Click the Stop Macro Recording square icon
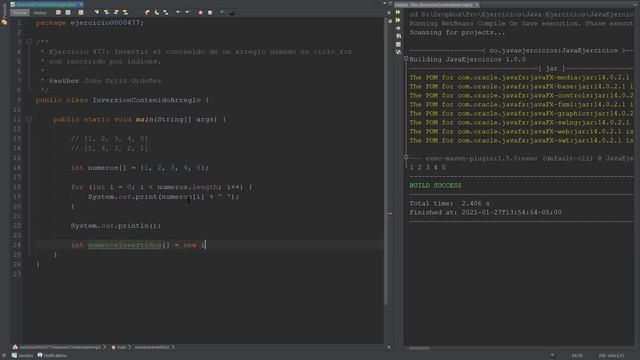 pyautogui.click(x=210, y=13)
